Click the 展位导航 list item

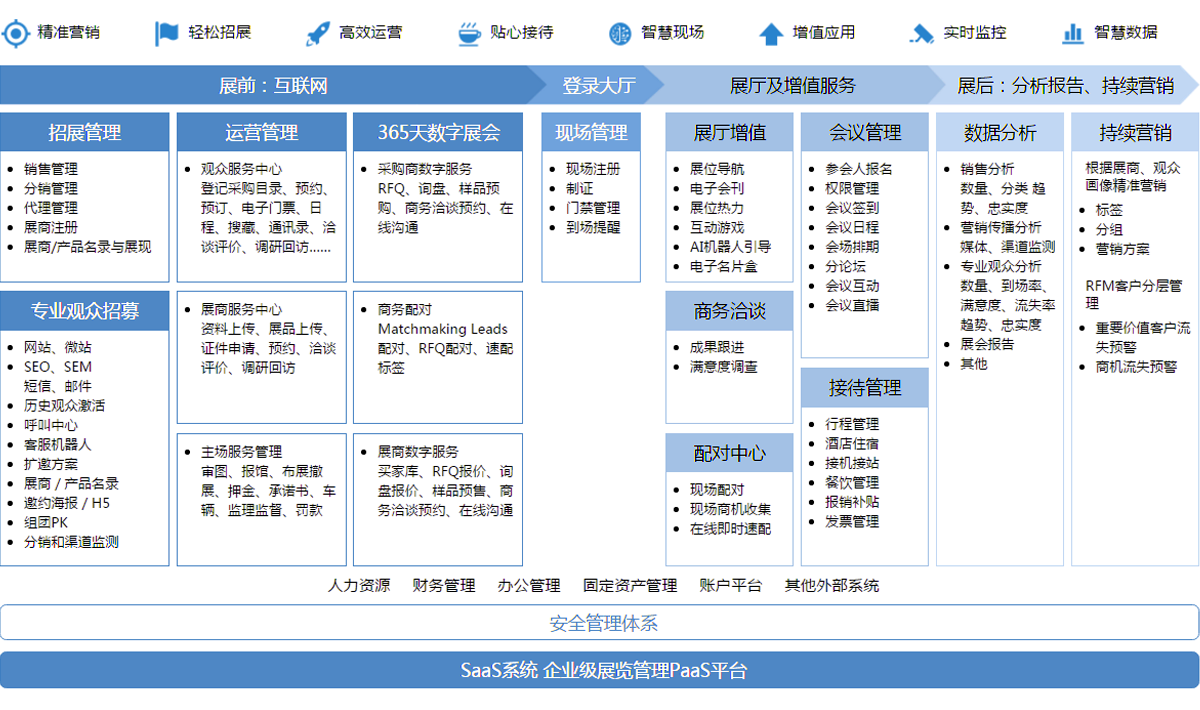717,169
